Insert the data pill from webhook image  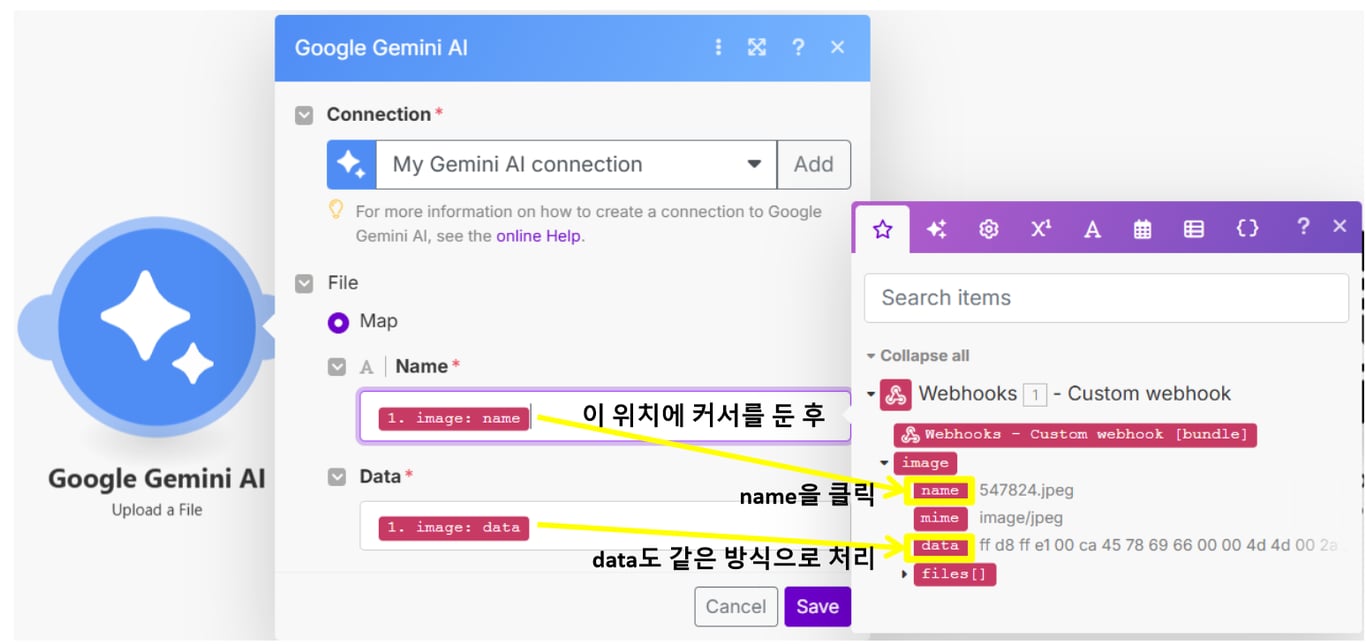click(940, 546)
